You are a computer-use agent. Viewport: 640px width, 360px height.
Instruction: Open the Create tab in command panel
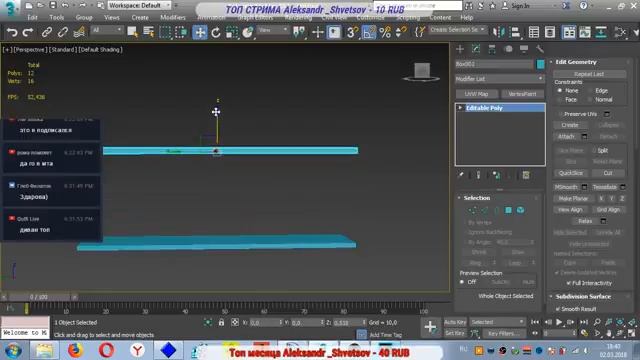point(460,49)
